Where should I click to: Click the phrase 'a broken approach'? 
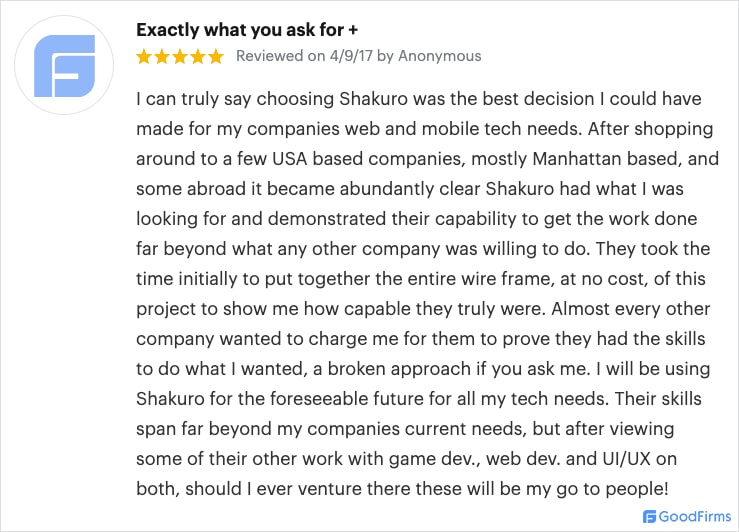391,368
